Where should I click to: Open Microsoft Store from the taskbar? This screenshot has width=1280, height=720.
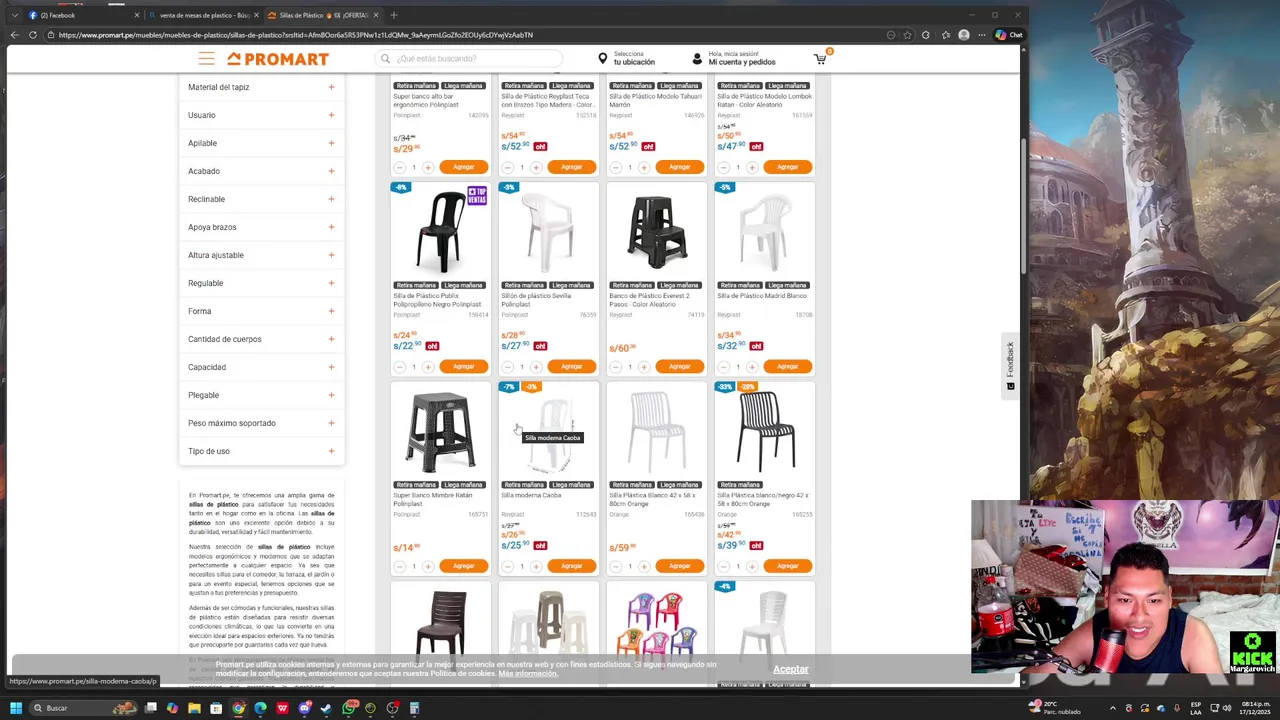[216, 708]
